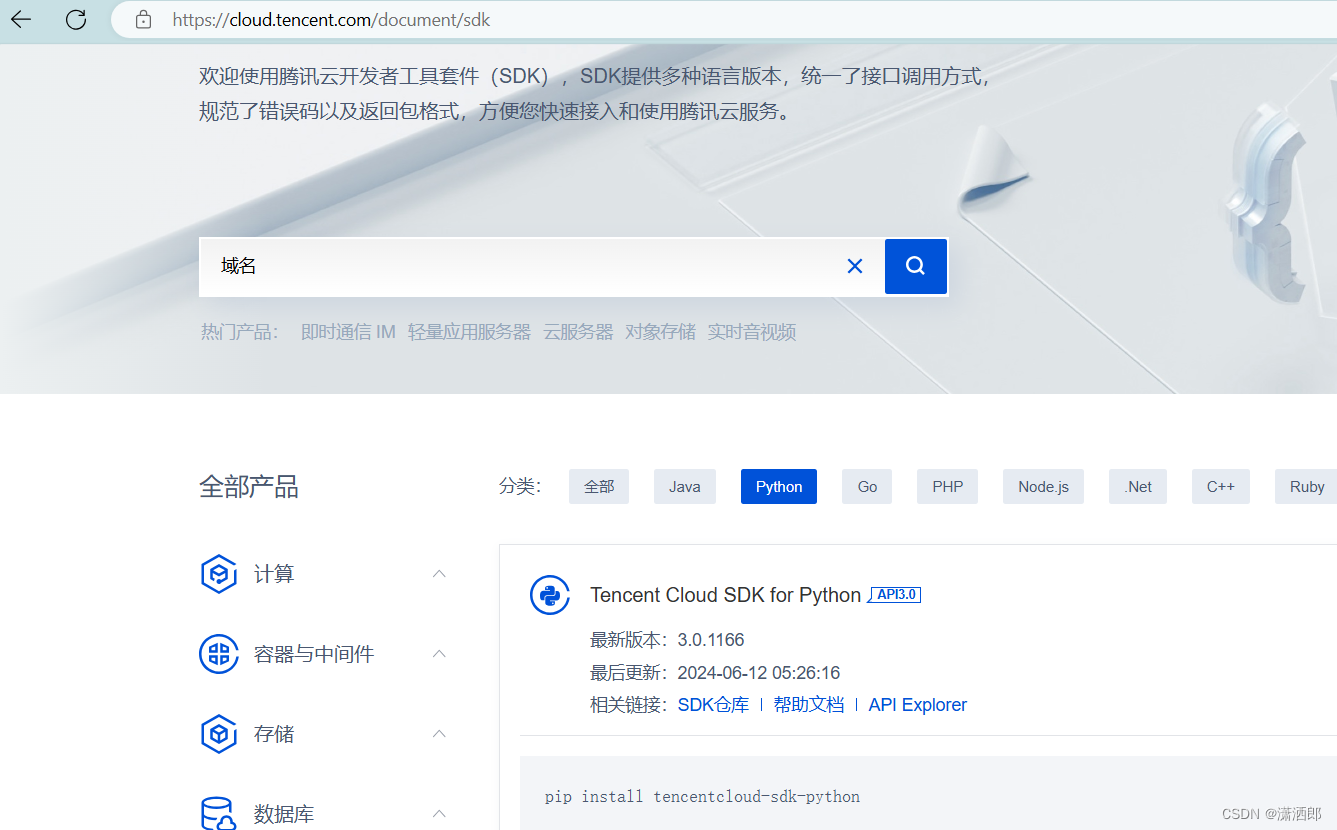Viewport: 1337px width, 830px height.
Task: Click the 全部产品 heading
Action: click(249, 487)
